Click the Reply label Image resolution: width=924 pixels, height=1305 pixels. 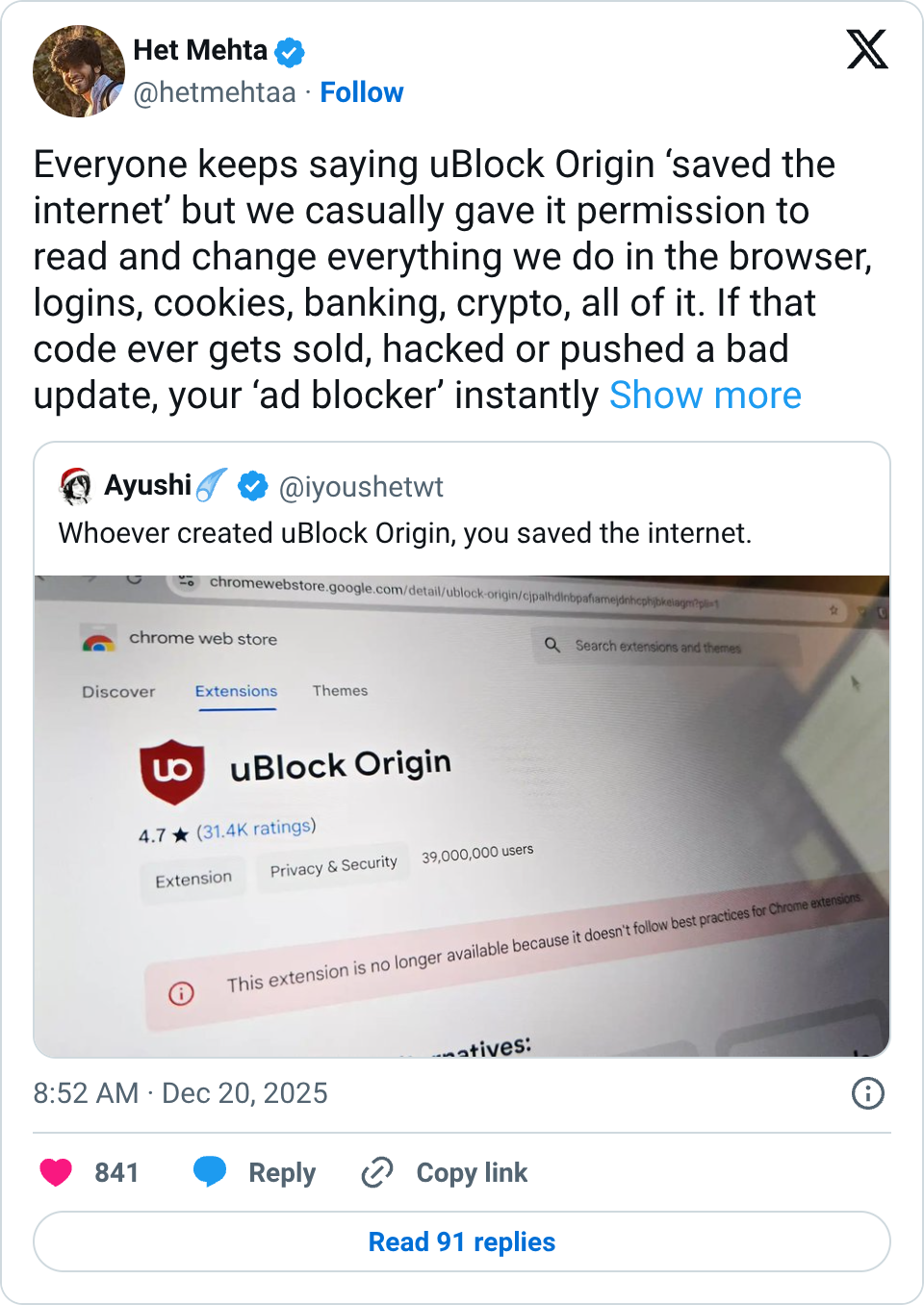282,1172
